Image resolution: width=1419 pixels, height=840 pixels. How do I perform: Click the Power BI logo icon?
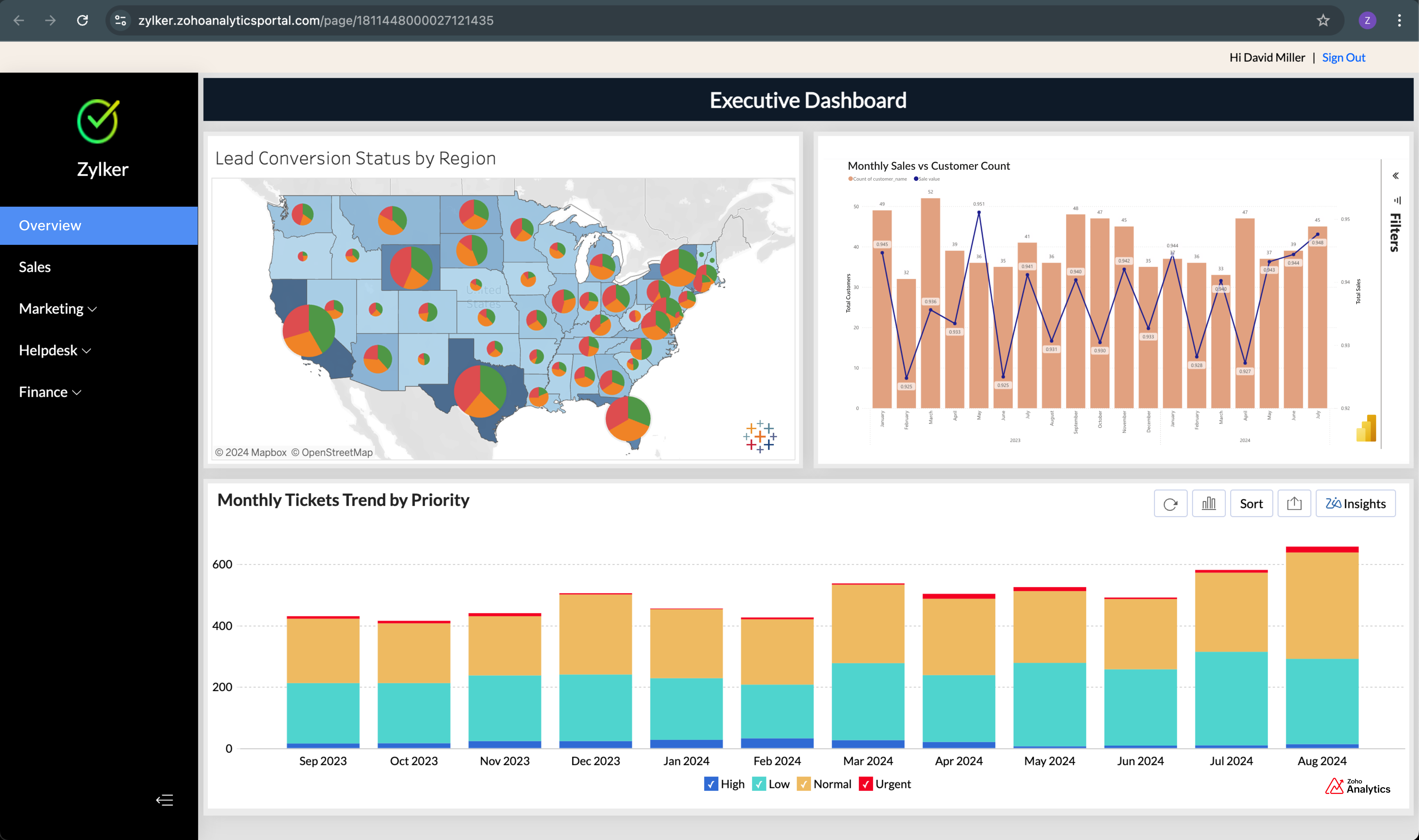[x=1366, y=428]
